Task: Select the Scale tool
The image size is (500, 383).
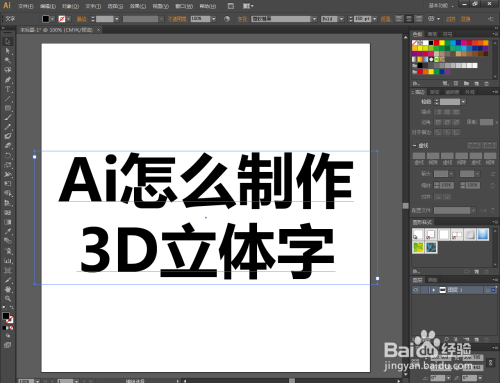Action: [x=8, y=165]
